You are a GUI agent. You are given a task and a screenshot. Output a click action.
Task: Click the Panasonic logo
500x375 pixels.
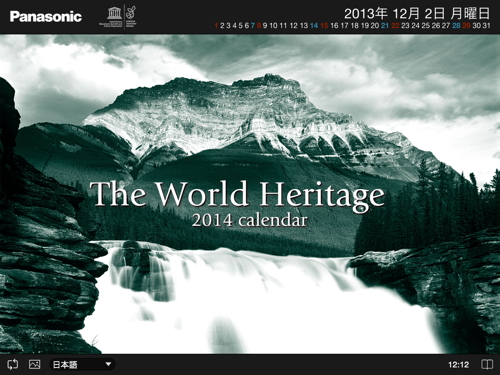tap(46, 17)
